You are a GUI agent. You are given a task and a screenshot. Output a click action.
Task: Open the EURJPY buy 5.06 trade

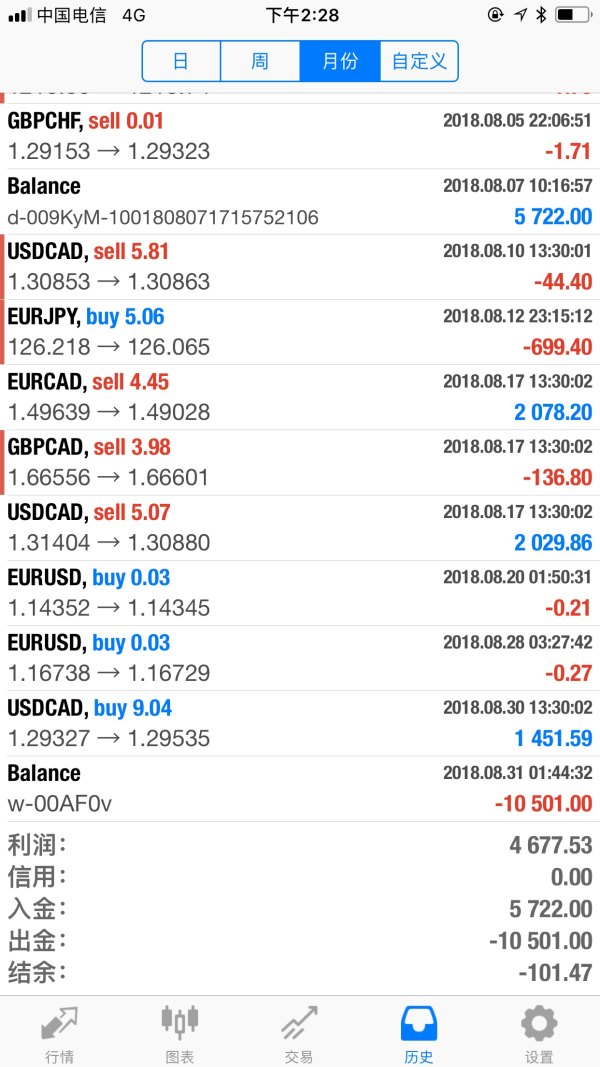click(x=300, y=332)
